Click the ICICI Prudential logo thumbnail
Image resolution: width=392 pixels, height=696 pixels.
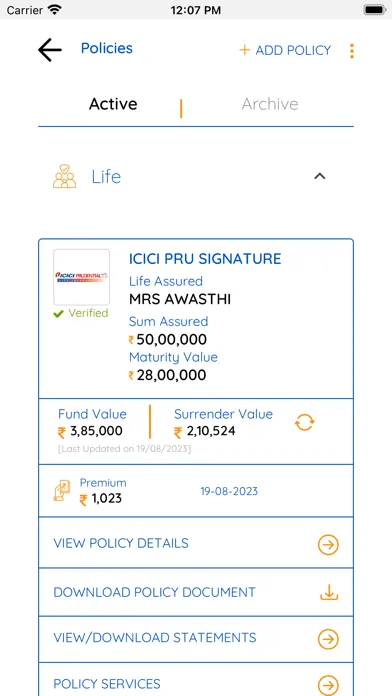click(x=82, y=277)
